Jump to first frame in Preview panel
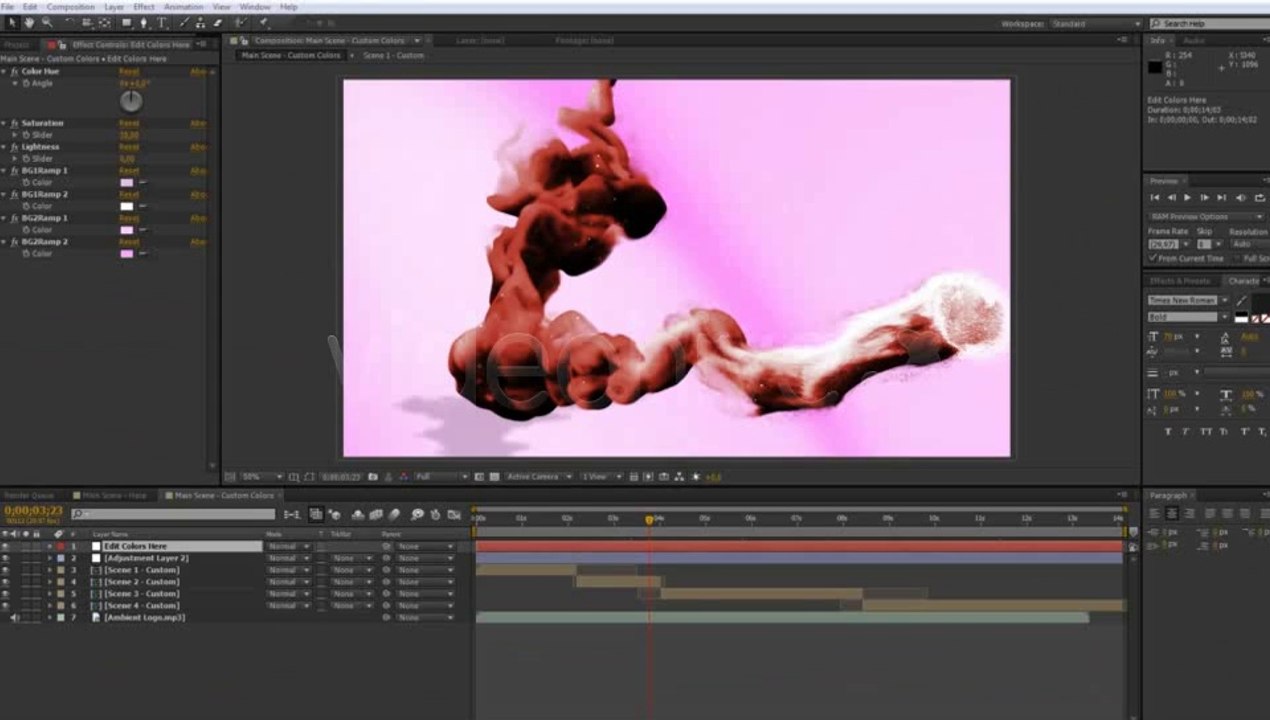Image resolution: width=1270 pixels, height=720 pixels. point(1155,198)
